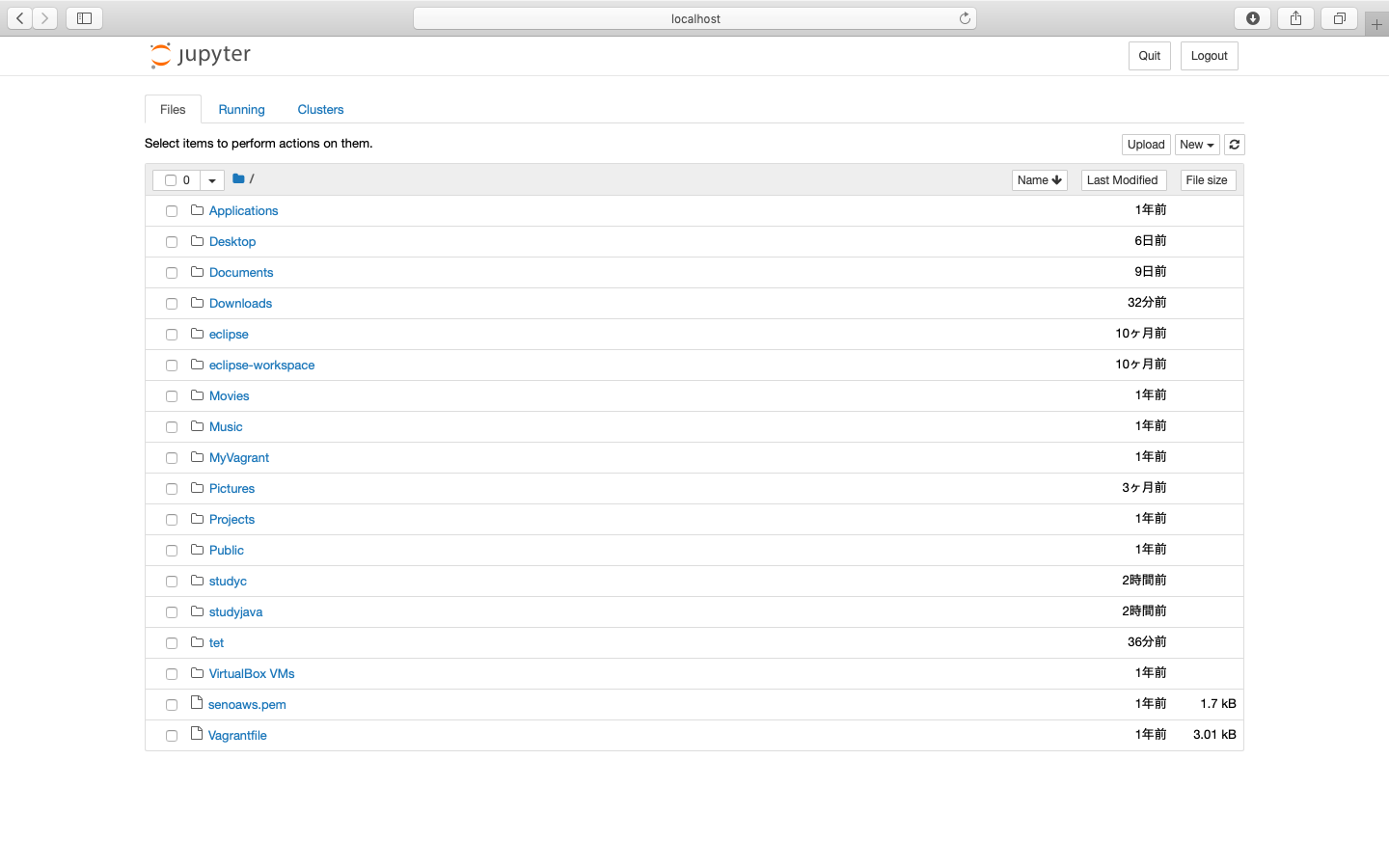The image size is (1389, 868).
Task: Check the Vagrantfile checkbox
Action: (172, 736)
